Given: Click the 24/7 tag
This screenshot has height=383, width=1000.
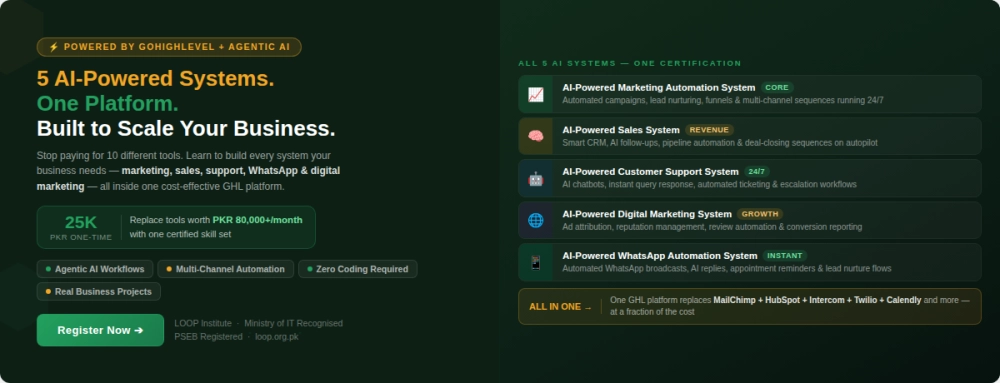Looking at the screenshot, I should (x=756, y=171).
